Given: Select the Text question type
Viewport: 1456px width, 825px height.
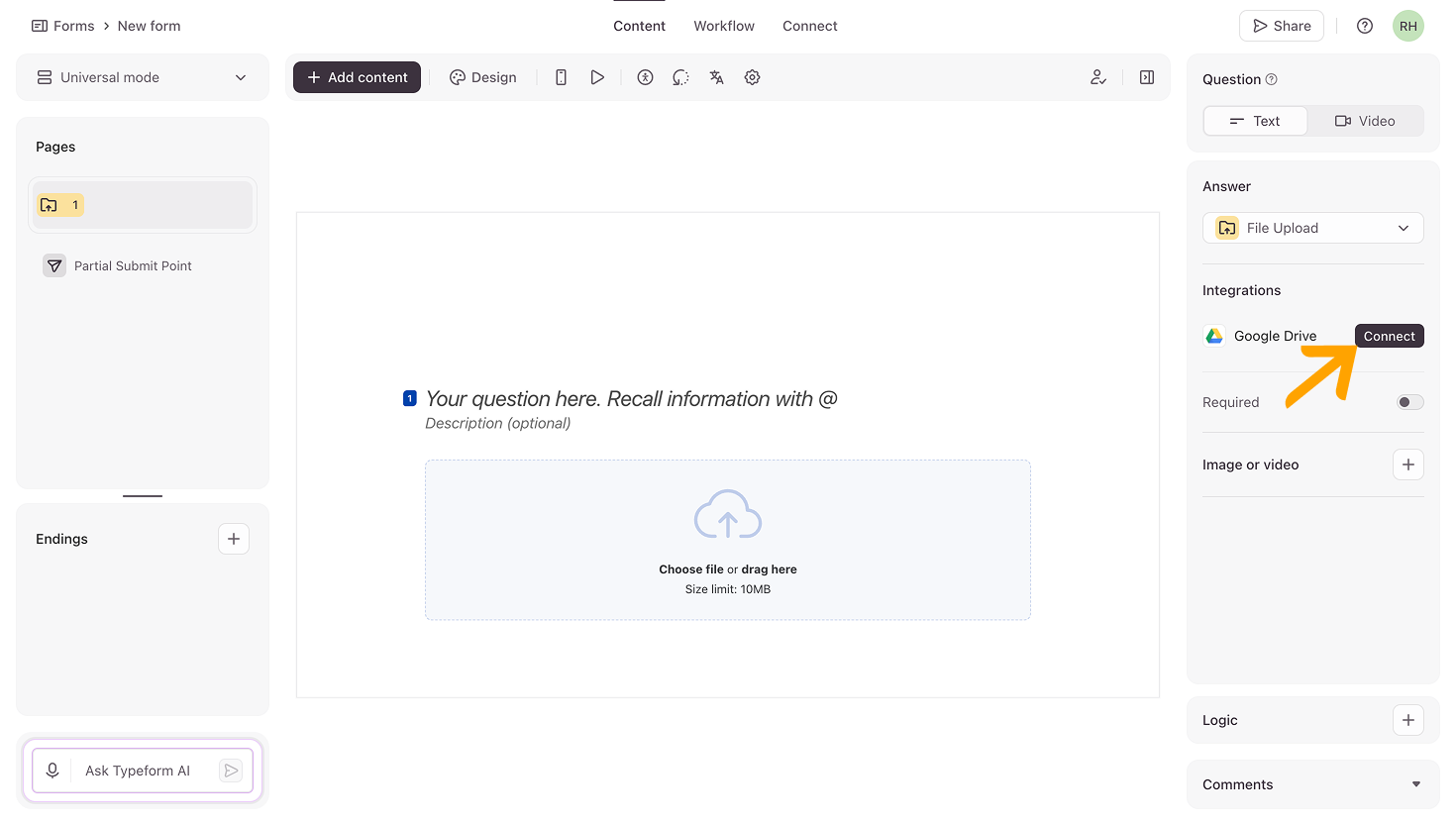Looking at the screenshot, I should pos(1255,121).
